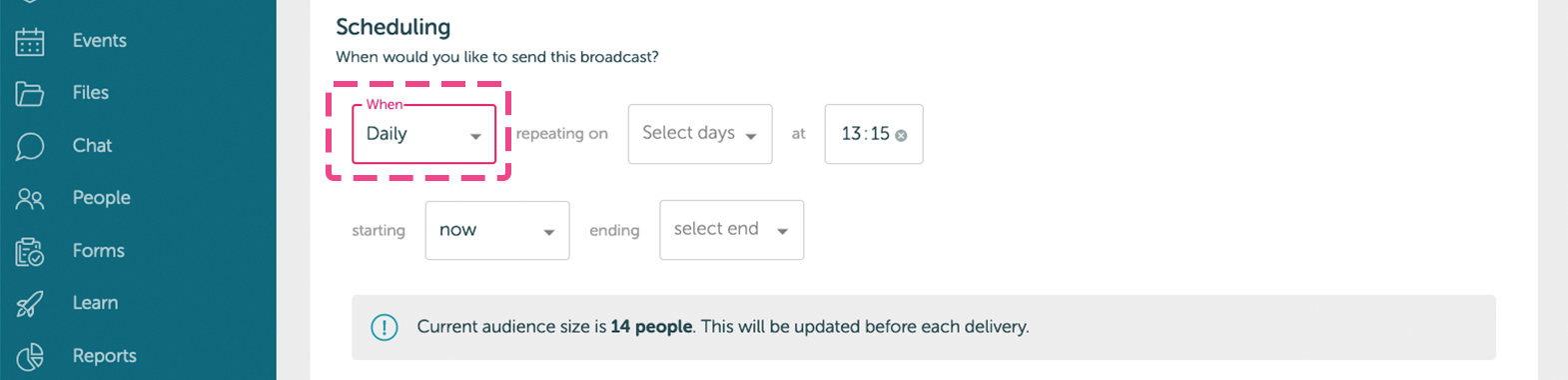
Task: Click the Forms clipboard icon
Action: coord(30,251)
